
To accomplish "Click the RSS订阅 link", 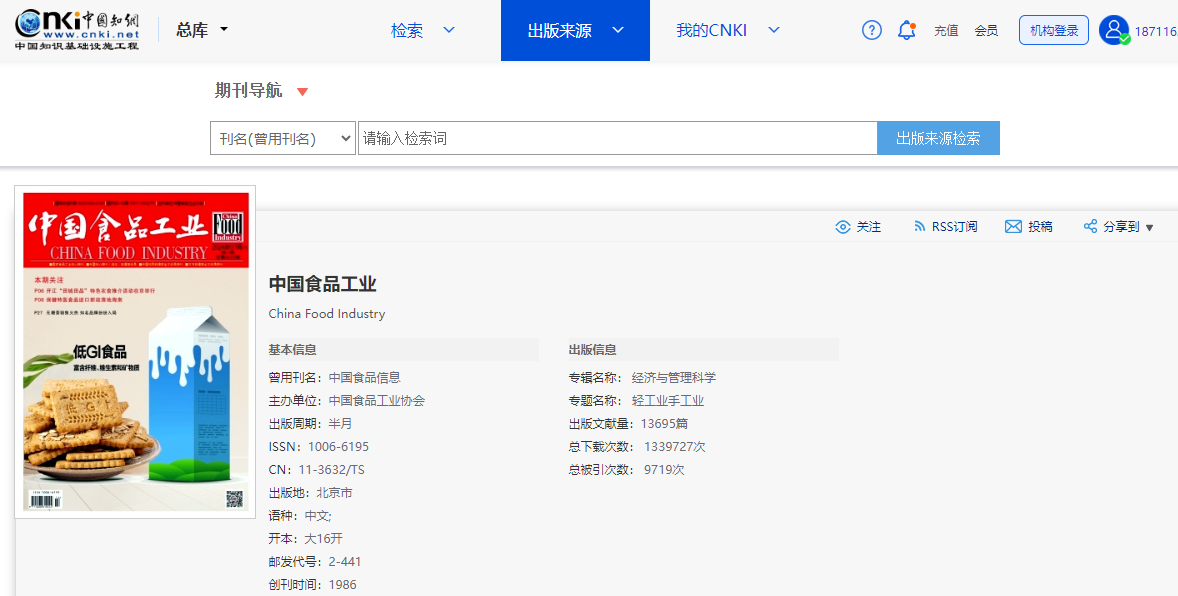I will pos(955,226).
